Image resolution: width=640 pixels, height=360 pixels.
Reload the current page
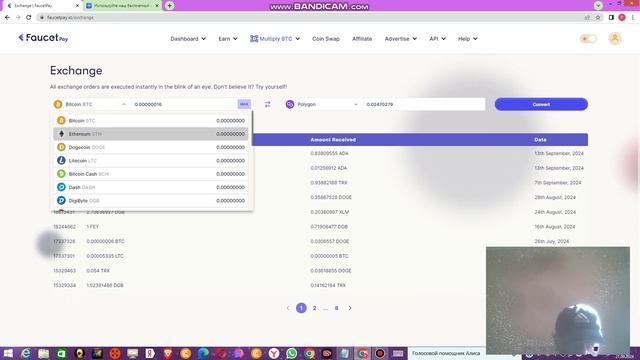[29, 18]
